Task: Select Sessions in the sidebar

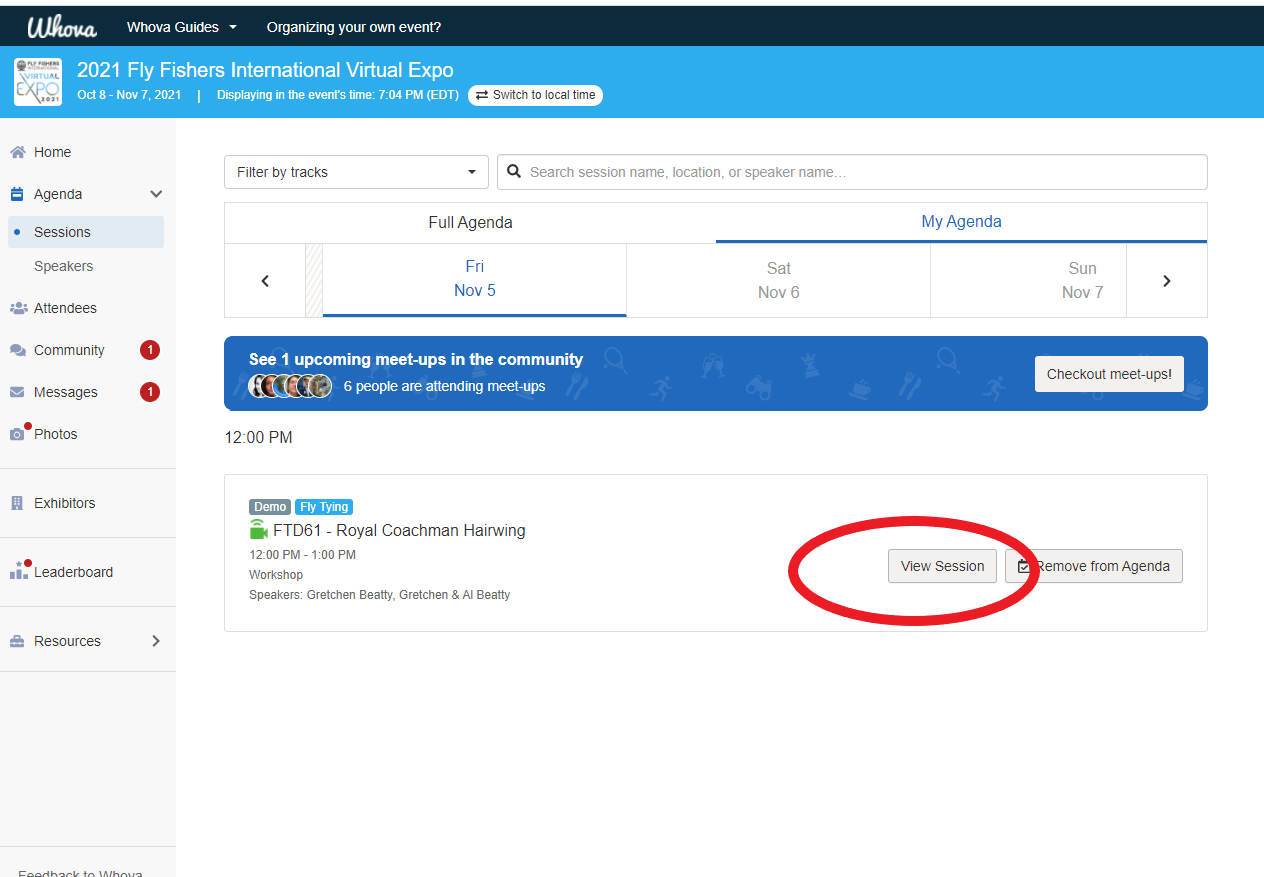Action: (86, 232)
